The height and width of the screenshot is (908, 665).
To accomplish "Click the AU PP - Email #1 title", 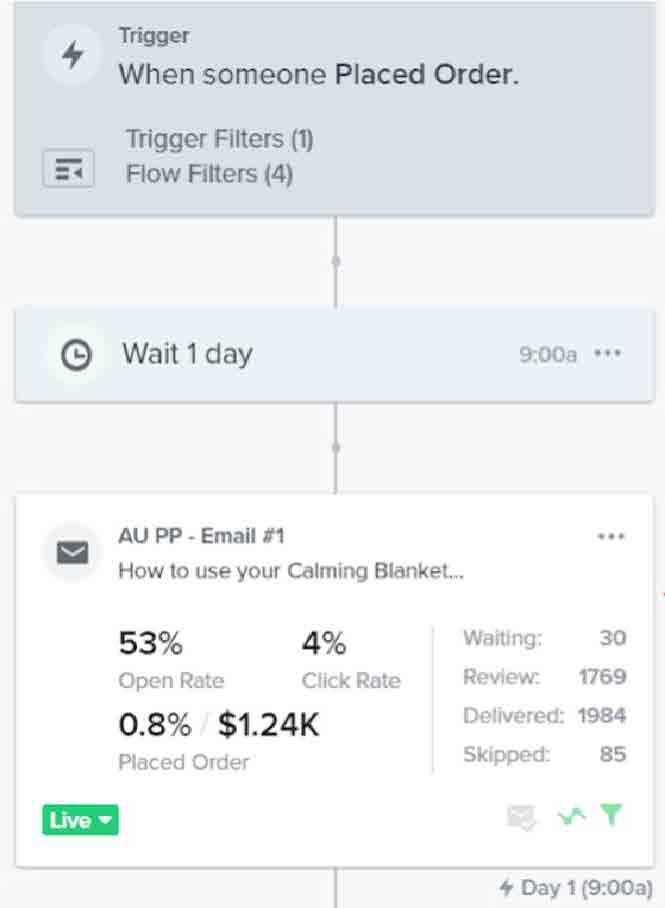I will (201, 536).
